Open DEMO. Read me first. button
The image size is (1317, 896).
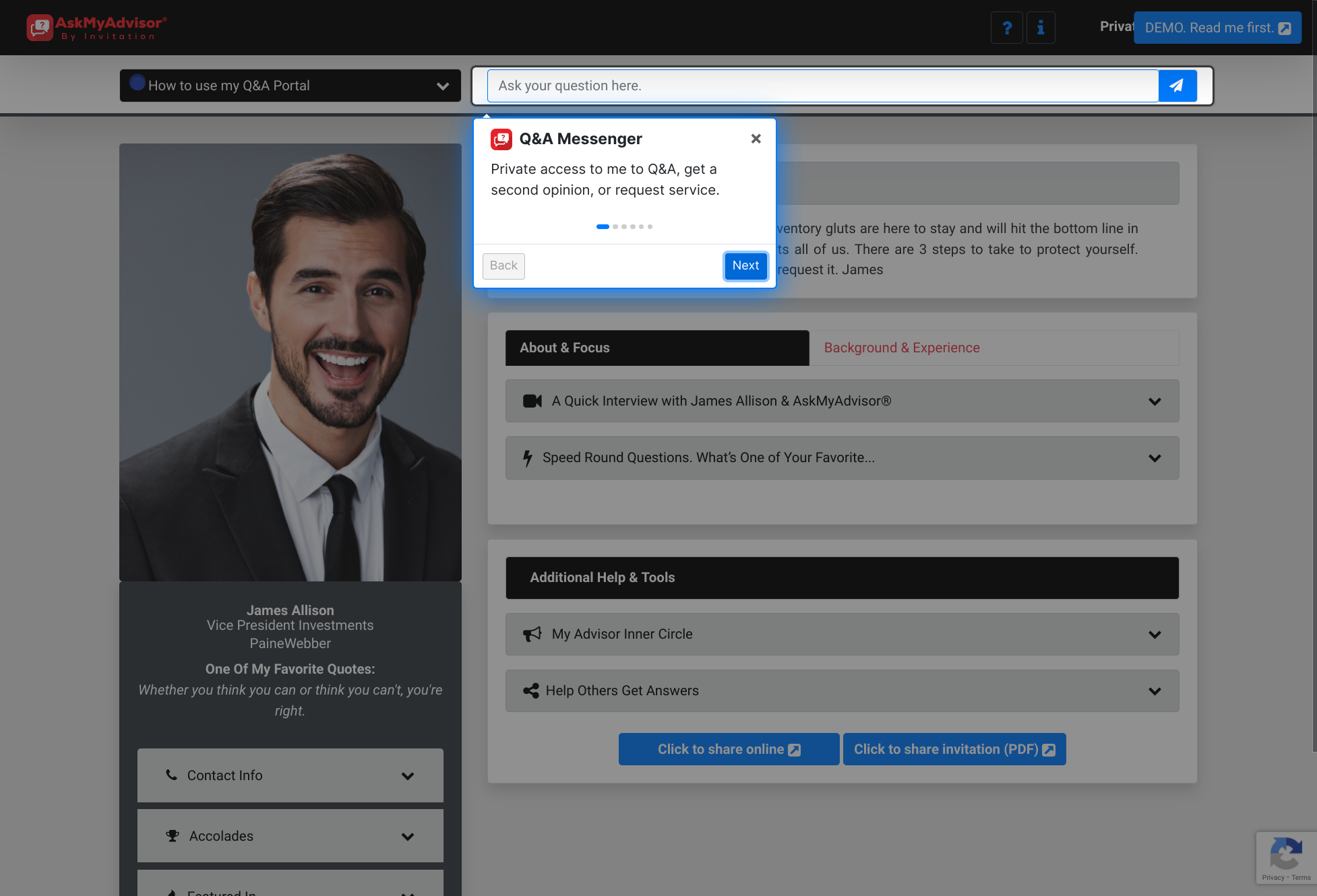pos(1217,28)
